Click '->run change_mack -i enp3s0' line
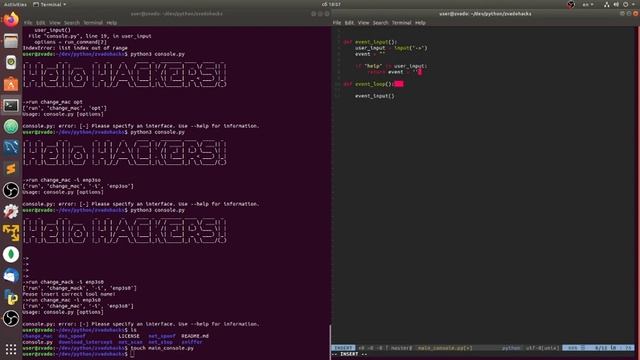 click(63, 282)
